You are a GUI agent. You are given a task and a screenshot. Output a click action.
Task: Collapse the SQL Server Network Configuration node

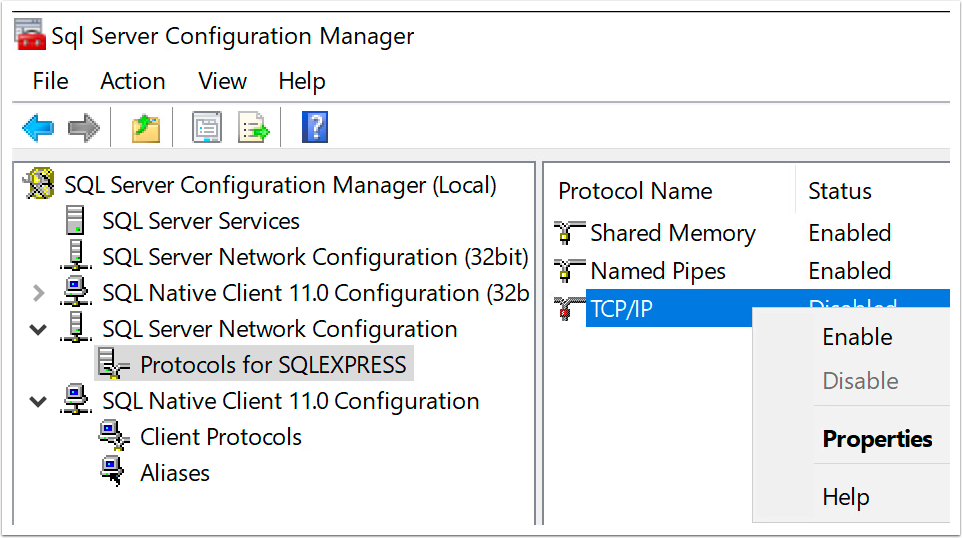pos(38,329)
